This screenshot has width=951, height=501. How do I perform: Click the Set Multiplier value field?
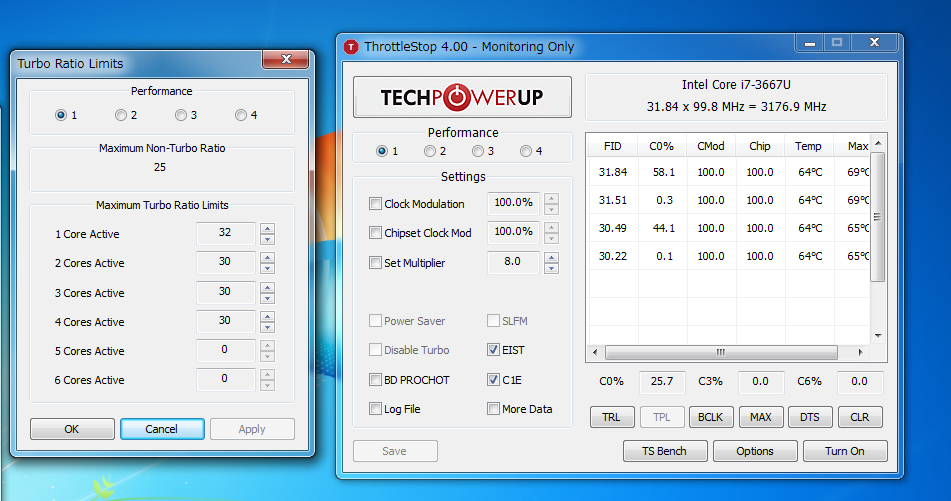[513, 262]
